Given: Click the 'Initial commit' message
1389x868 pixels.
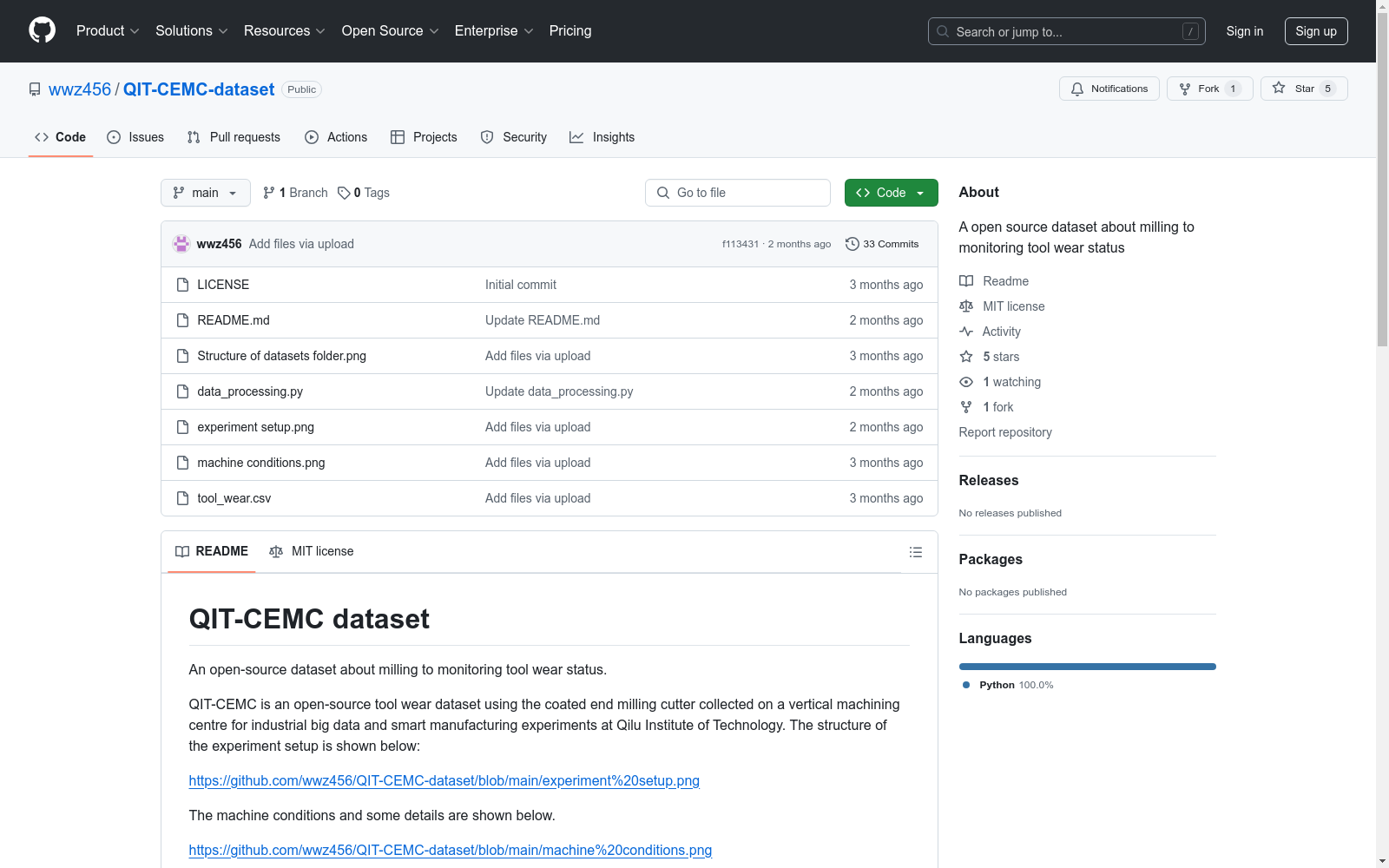Looking at the screenshot, I should click(x=521, y=285).
